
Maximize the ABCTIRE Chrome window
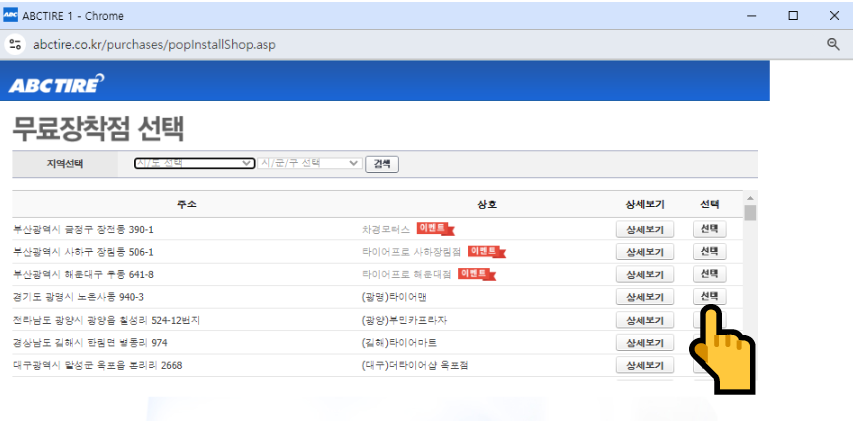tap(793, 16)
